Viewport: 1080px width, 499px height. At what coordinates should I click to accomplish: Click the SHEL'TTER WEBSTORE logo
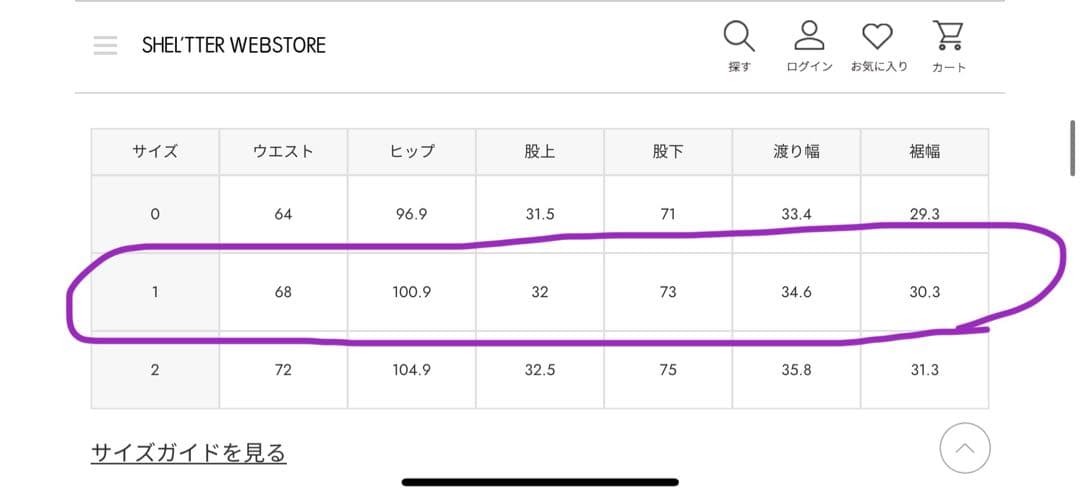pyautogui.click(x=234, y=45)
